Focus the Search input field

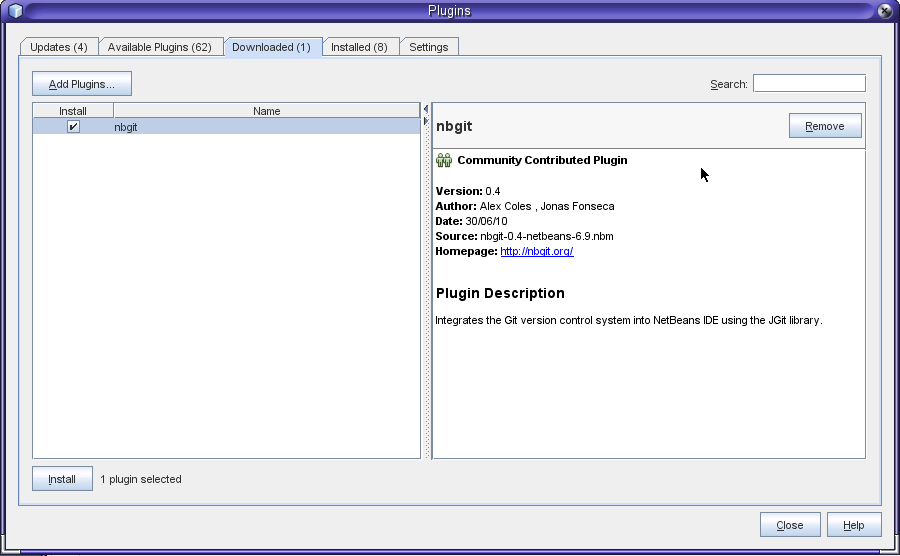coord(809,83)
